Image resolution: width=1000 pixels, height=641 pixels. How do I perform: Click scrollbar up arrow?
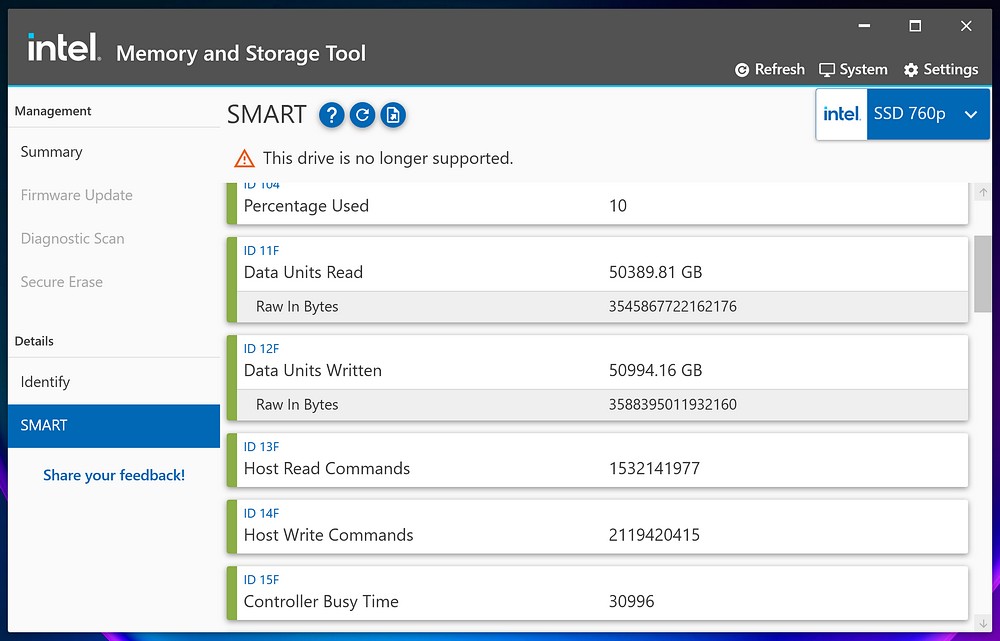(x=983, y=193)
